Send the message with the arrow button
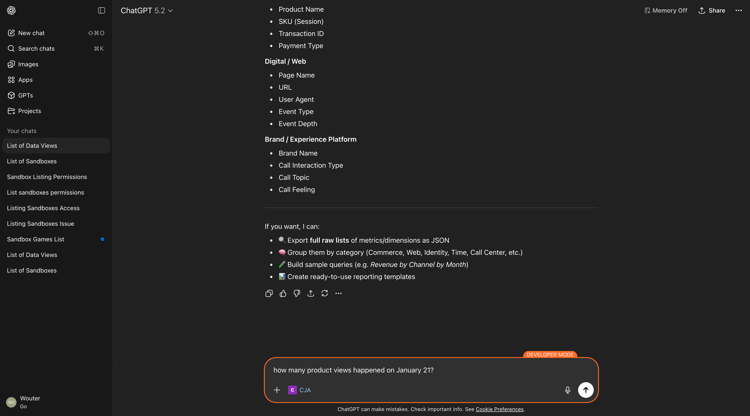The image size is (750, 416). (x=585, y=390)
